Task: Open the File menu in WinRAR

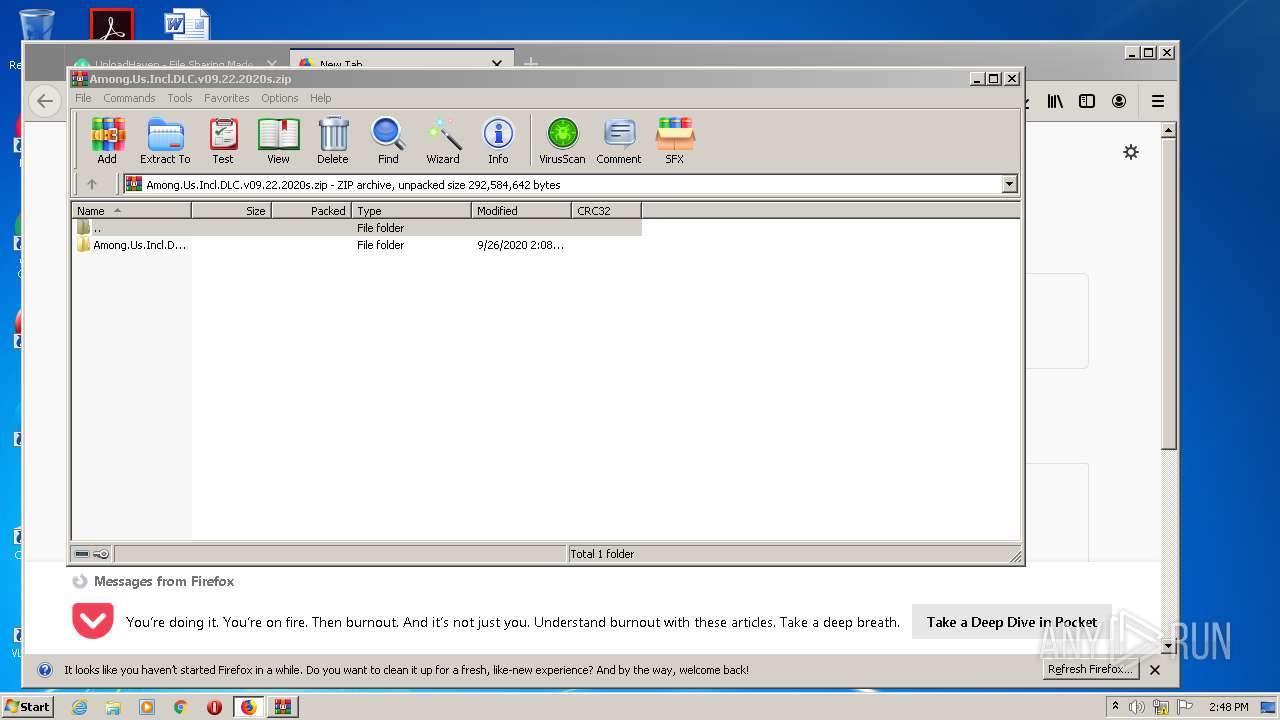Action: coord(83,98)
